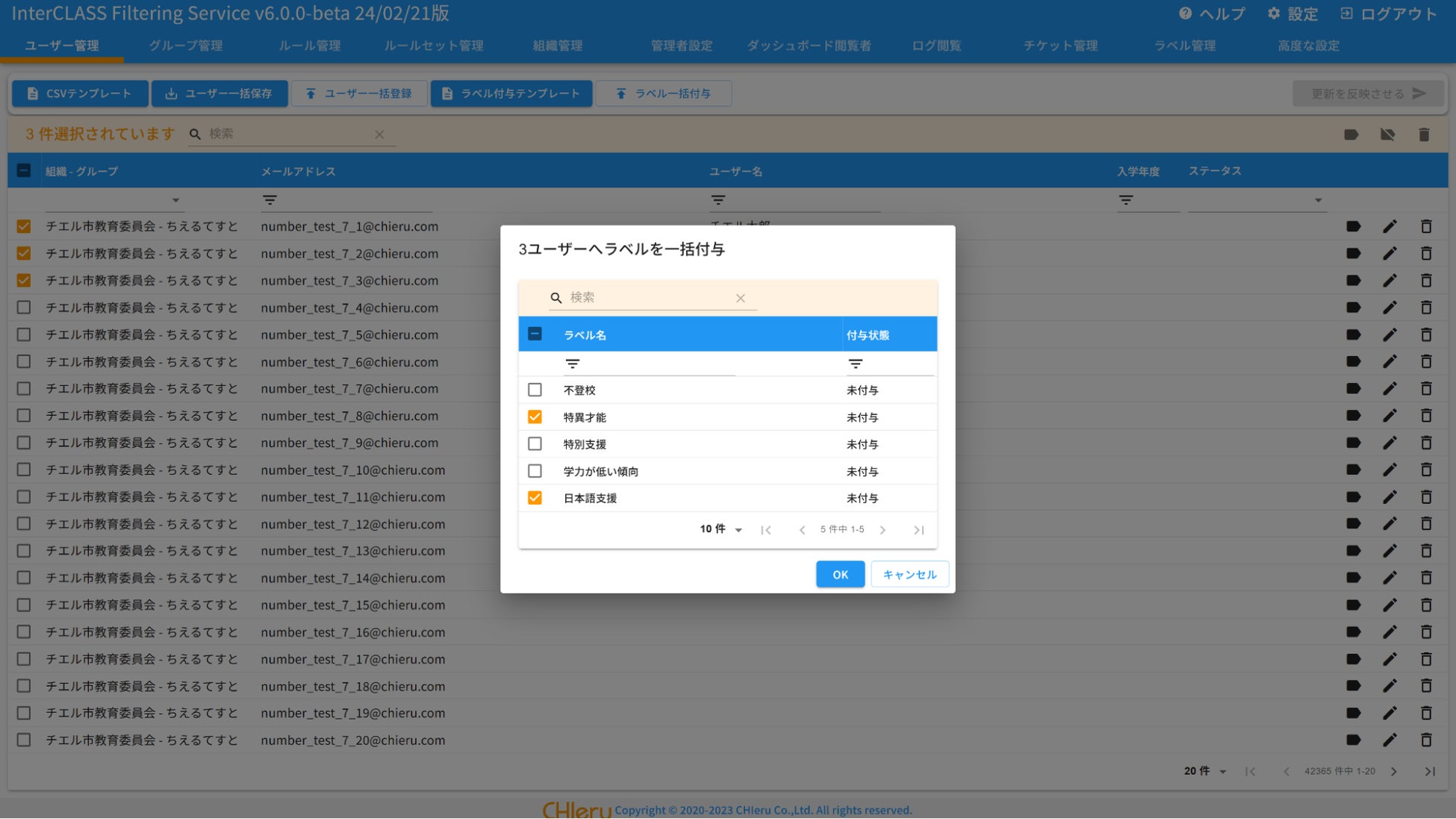Image resolution: width=1456 pixels, height=819 pixels.
Task: Go to next page in label dialog
Action: click(883, 529)
